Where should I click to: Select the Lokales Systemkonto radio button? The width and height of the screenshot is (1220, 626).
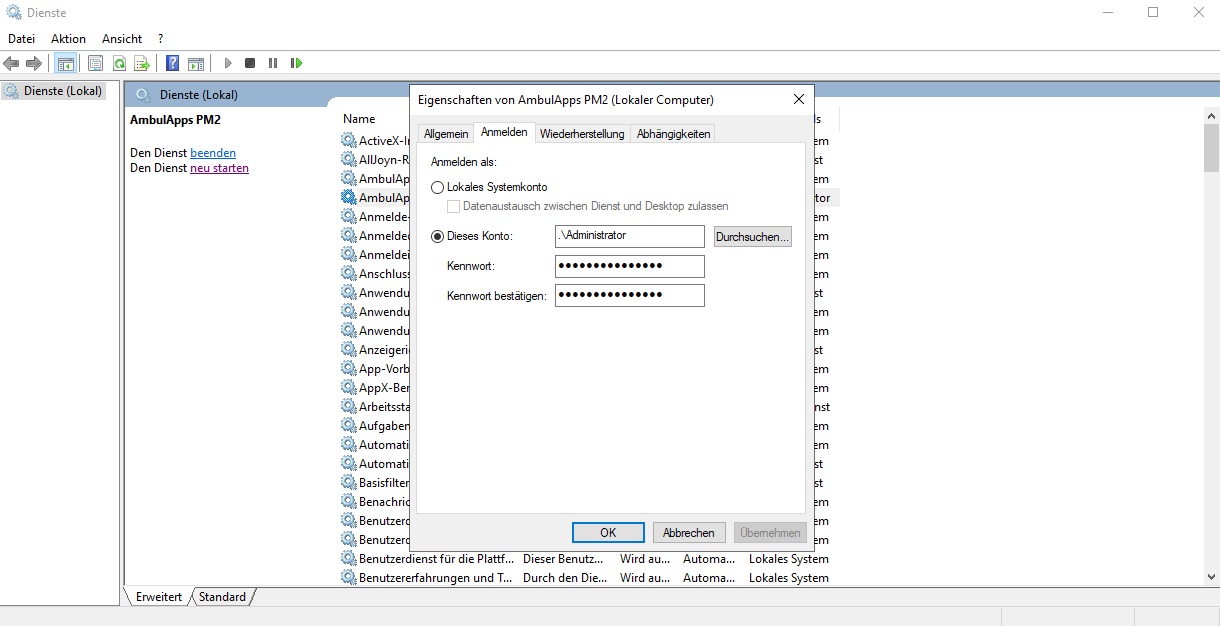pyautogui.click(x=437, y=187)
